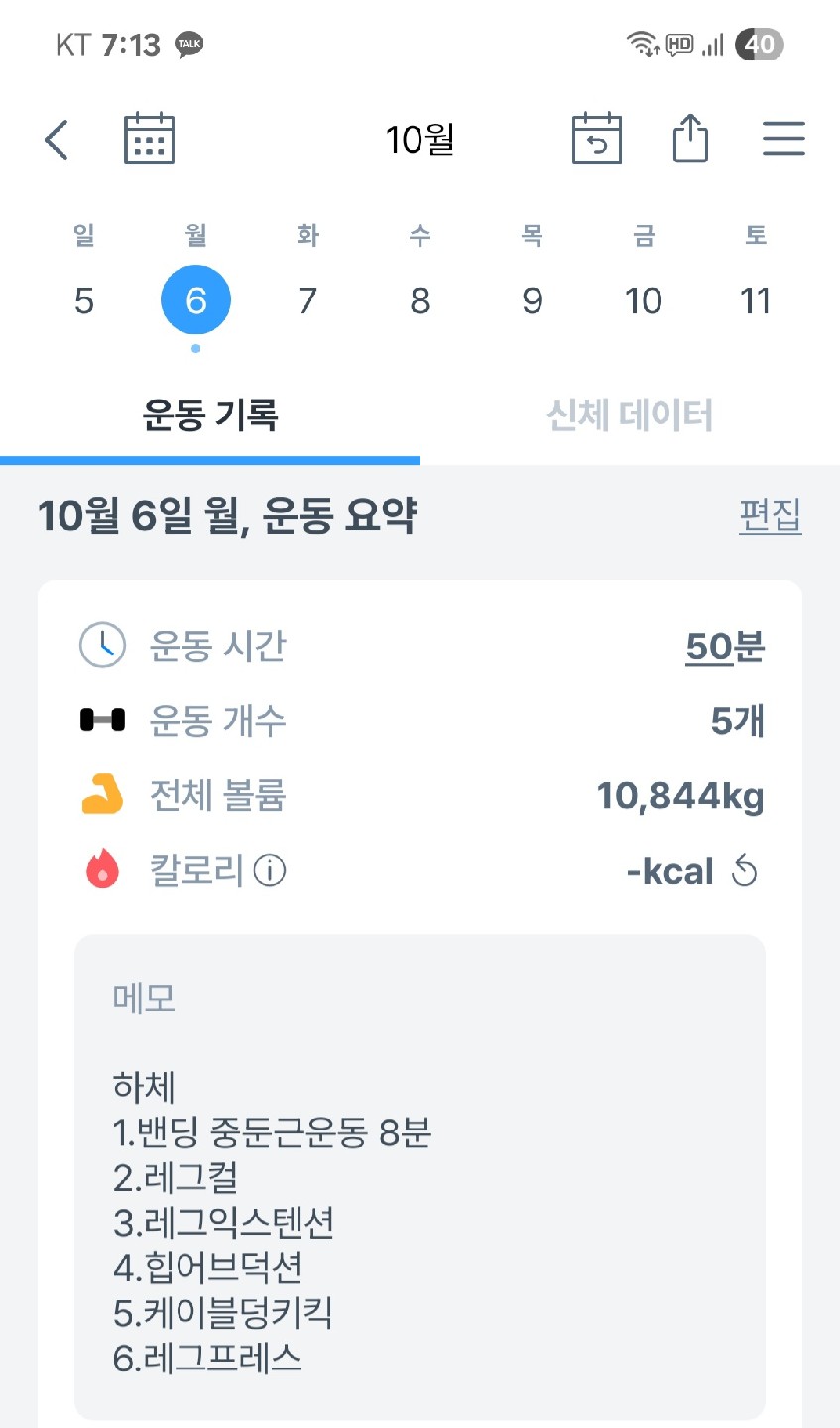Screen dimensions: 840x1428
Task: Tap the 50분 workout time value
Action: (x=724, y=648)
